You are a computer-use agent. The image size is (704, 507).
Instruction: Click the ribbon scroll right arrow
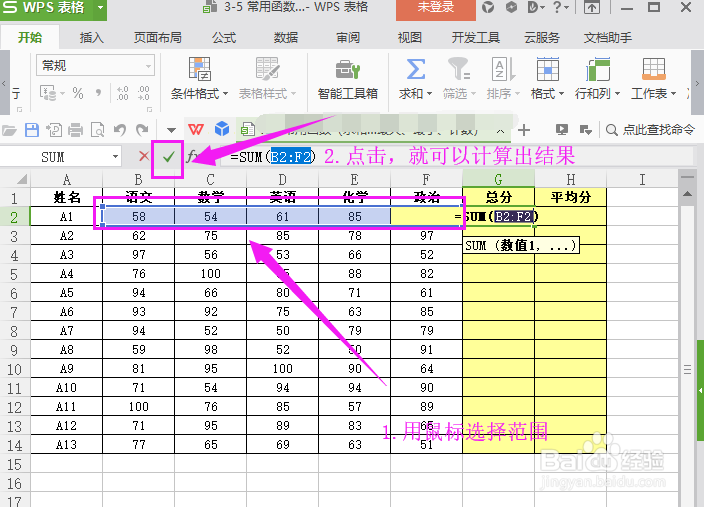click(697, 84)
